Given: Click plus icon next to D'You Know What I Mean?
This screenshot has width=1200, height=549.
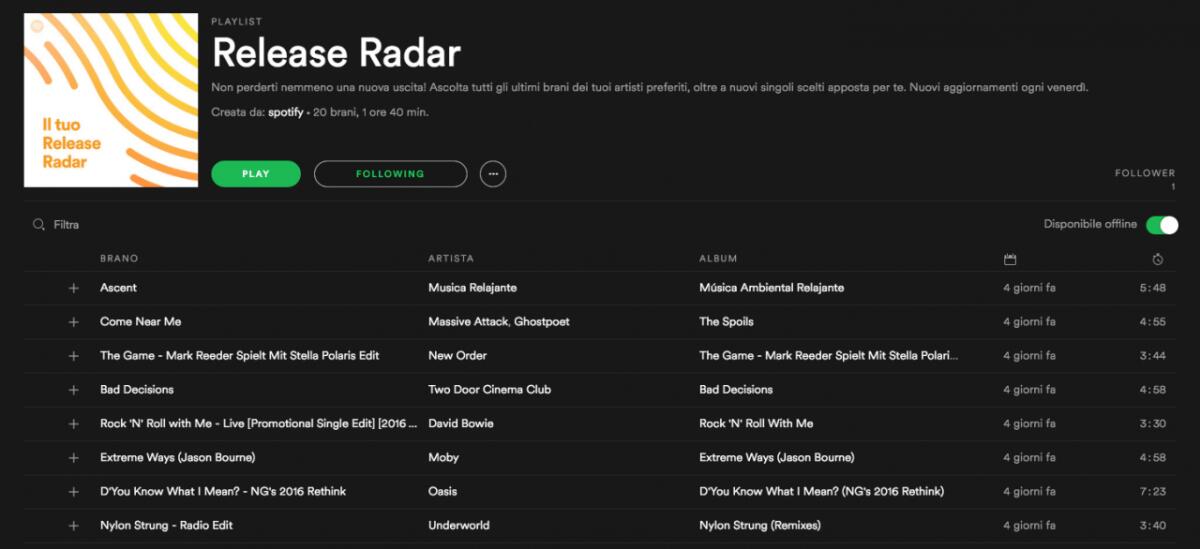Looking at the screenshot, I should [x=73, y=492].
